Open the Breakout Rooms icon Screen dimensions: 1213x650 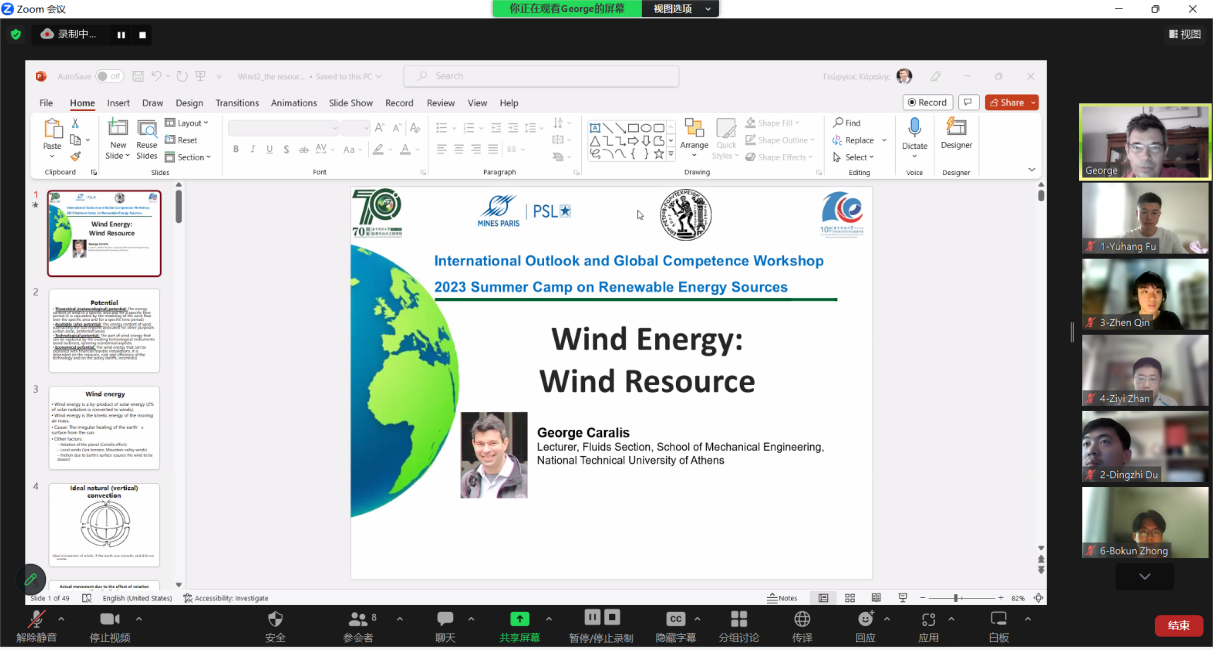point(739,620)
